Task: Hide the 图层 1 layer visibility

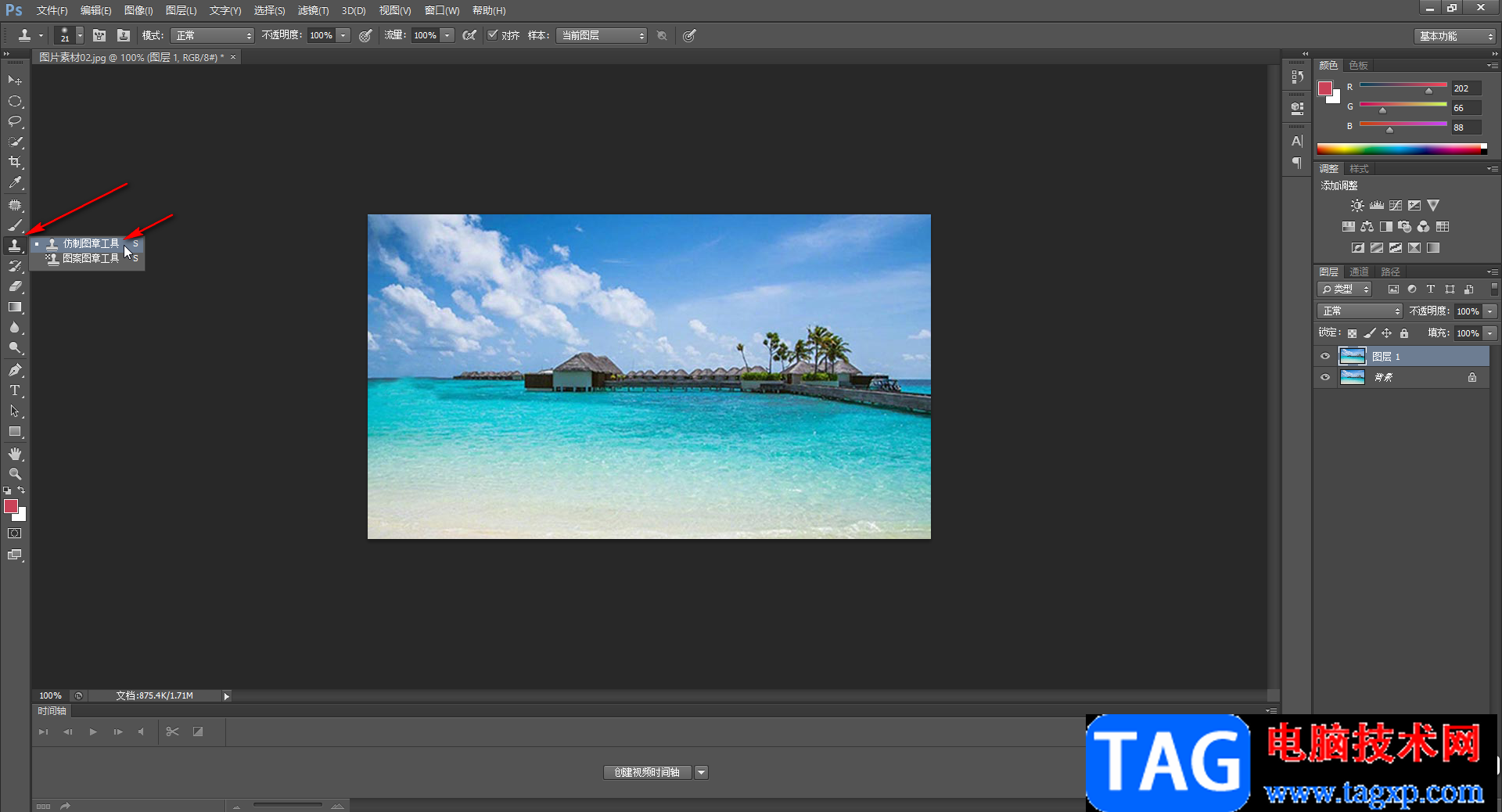Action: coord(1325,357)
